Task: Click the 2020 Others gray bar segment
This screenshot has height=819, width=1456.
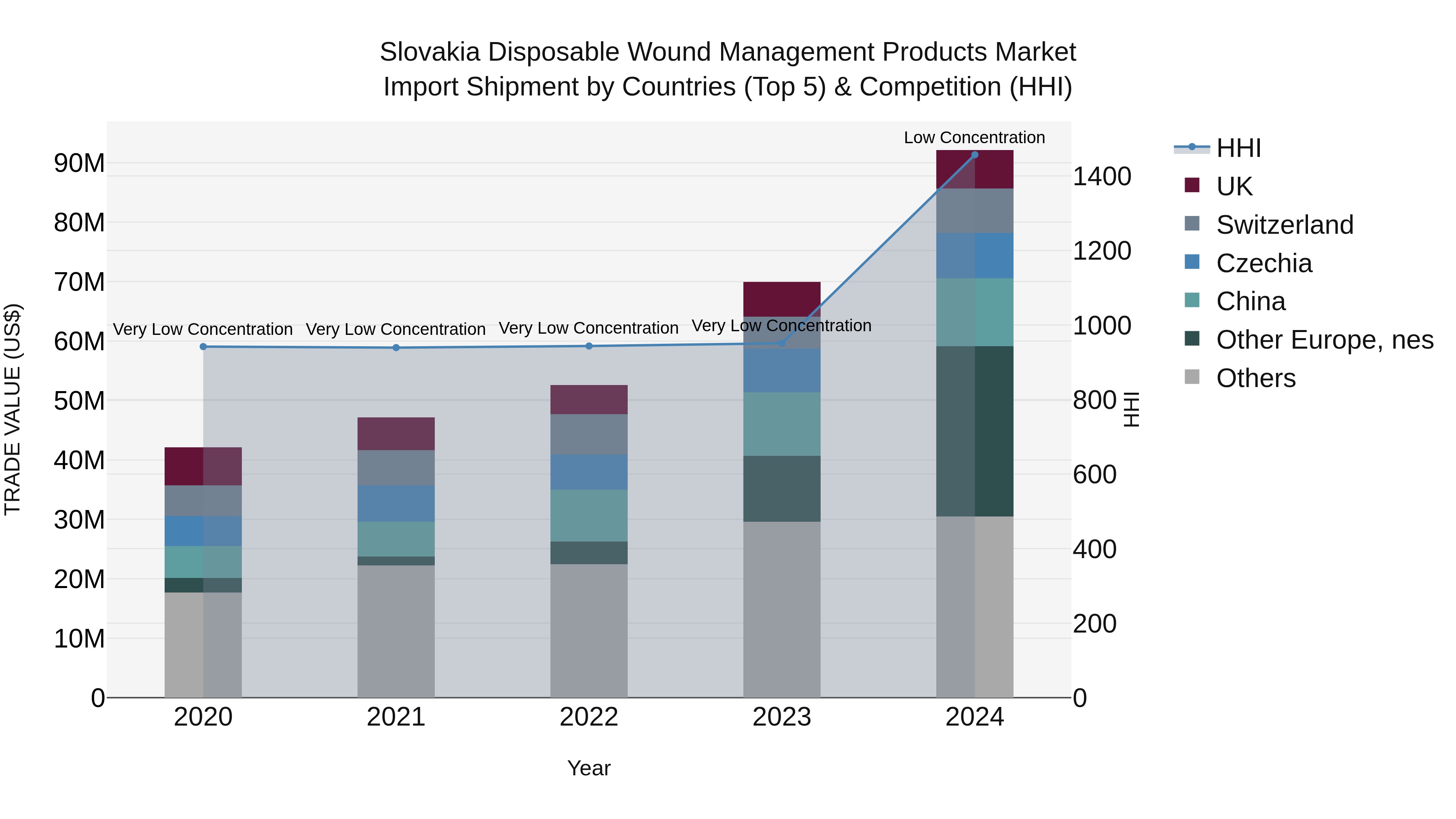Action: click(x=203, y=645)
